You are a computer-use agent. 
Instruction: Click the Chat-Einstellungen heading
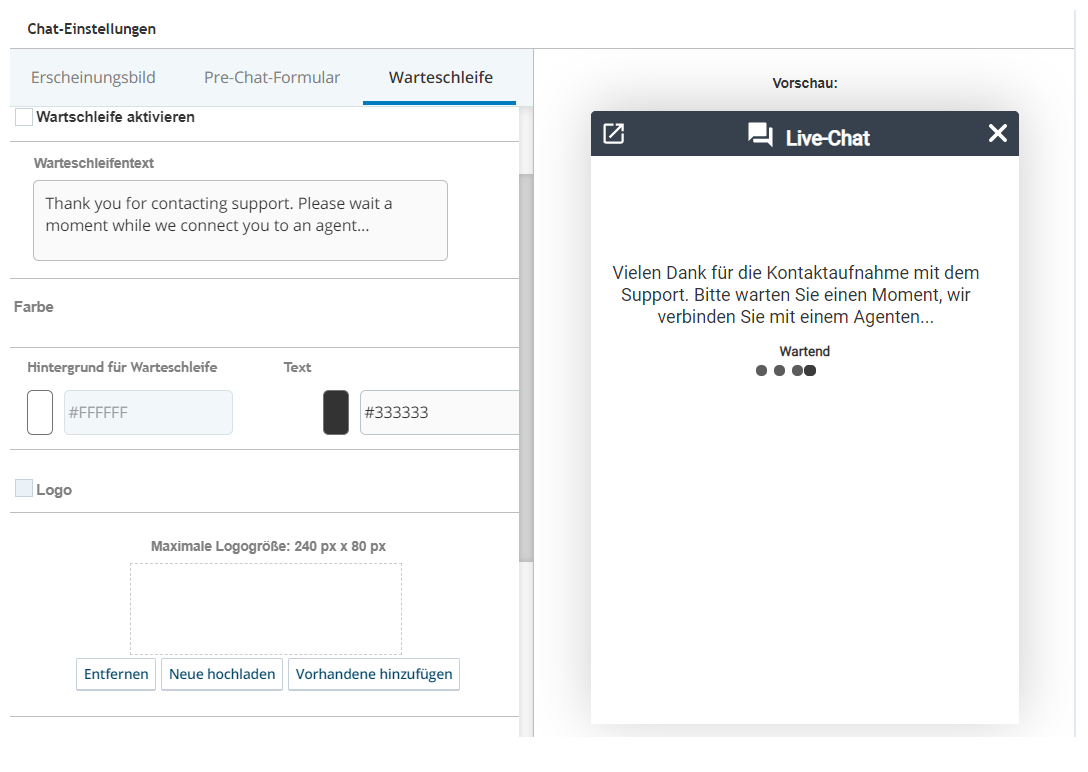coord(92,29)
